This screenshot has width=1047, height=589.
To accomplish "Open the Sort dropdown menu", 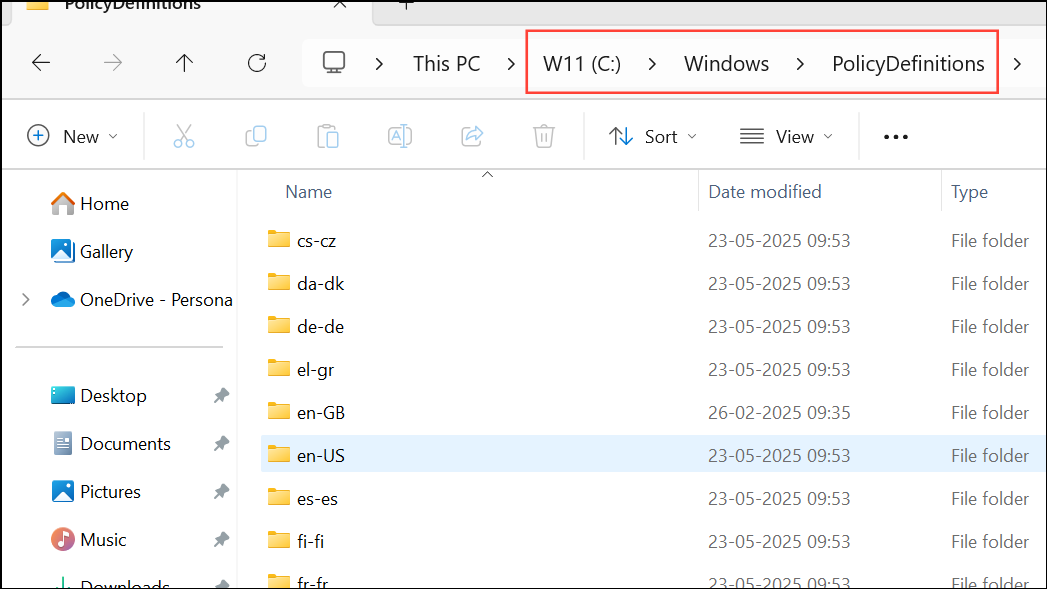I will click(653, 136).
